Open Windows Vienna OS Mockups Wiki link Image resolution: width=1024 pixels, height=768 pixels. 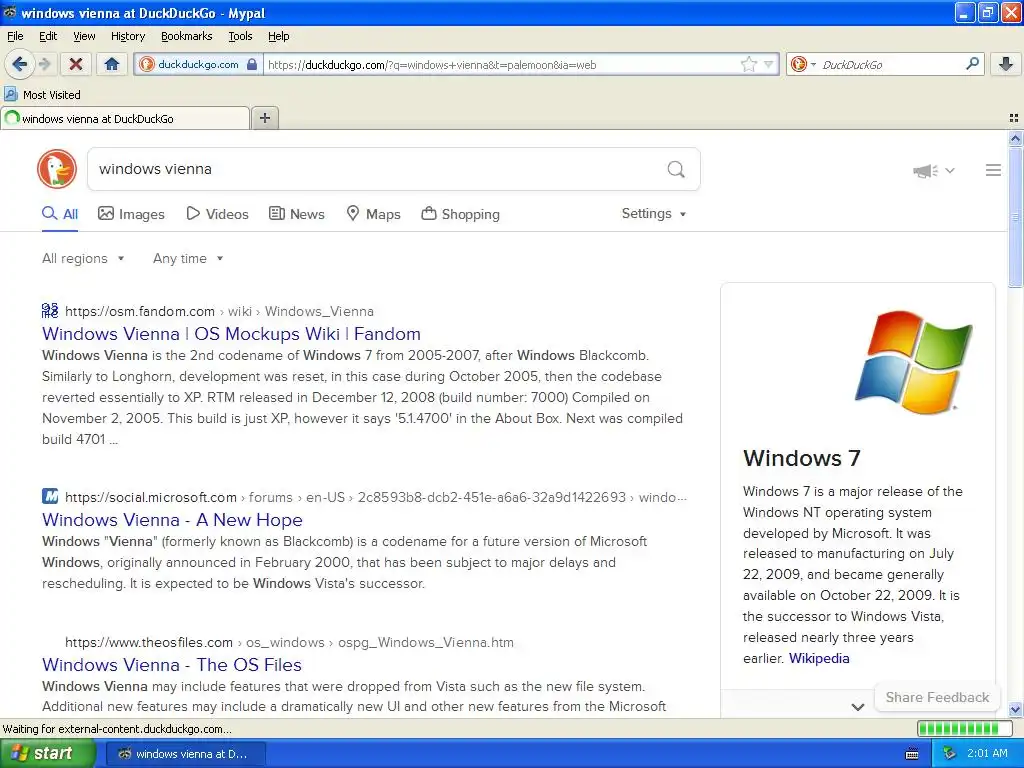pos(231,334)
